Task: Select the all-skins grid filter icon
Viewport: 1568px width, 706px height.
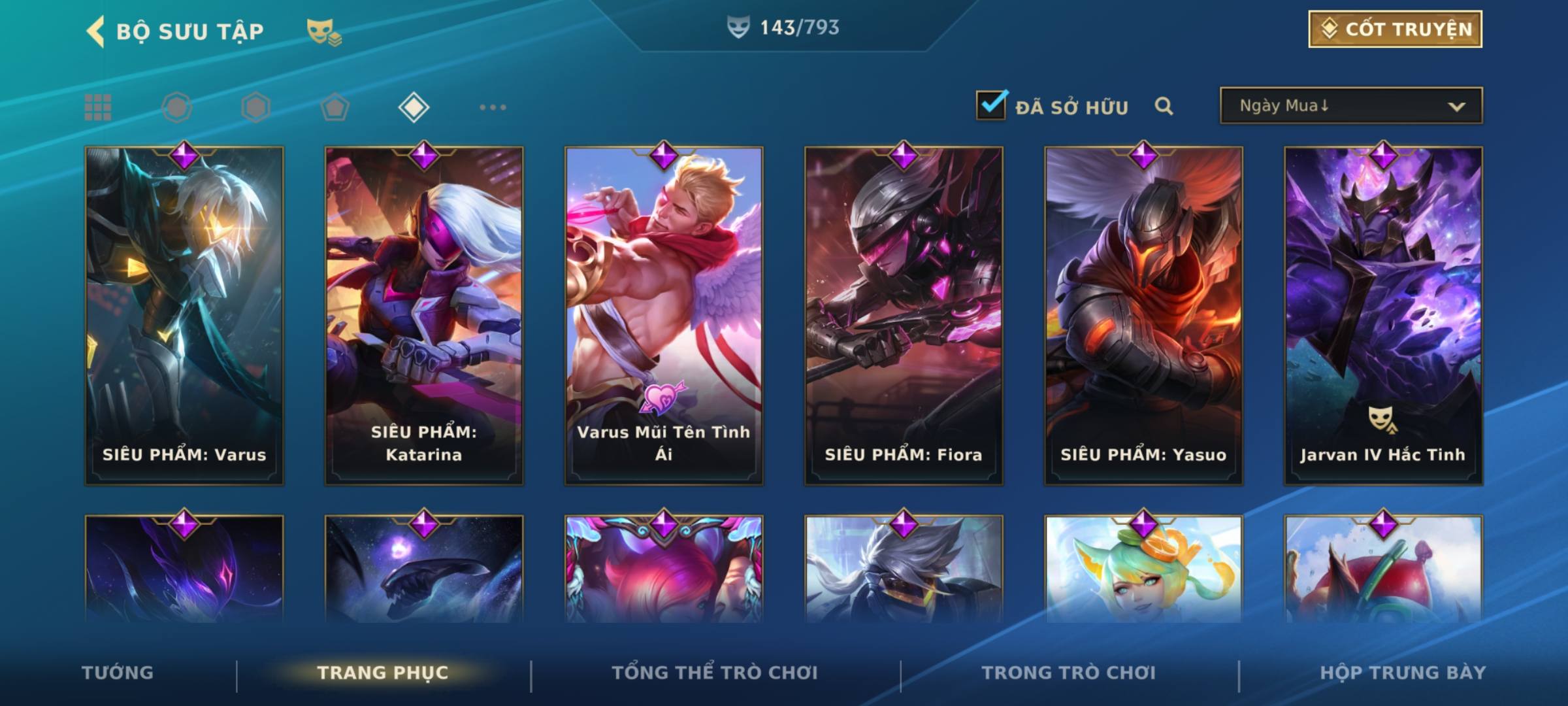Action: (x=98, y=107)
